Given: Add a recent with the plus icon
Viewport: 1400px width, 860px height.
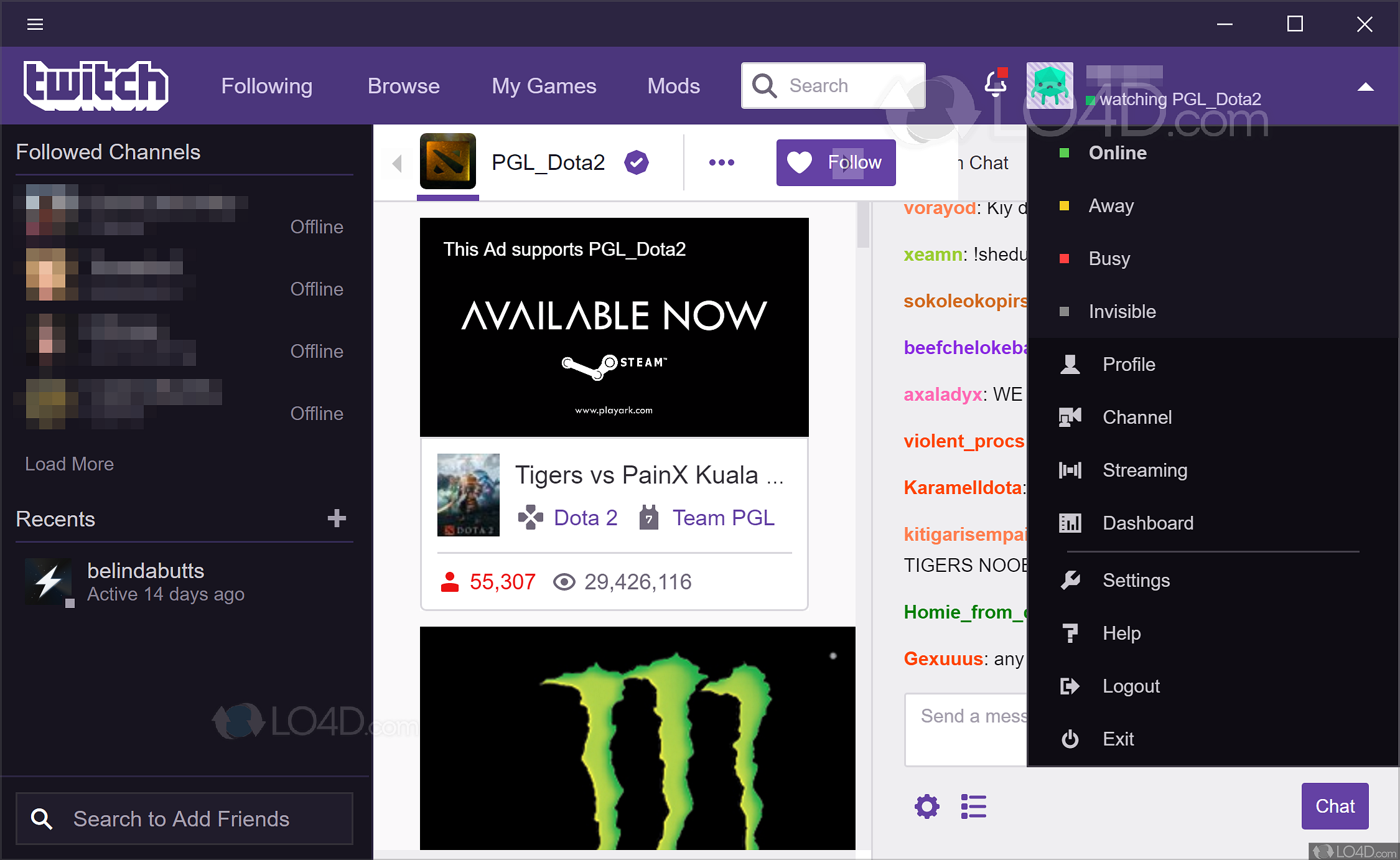Looking at the screenshot, I should click(x=337, y=518).
